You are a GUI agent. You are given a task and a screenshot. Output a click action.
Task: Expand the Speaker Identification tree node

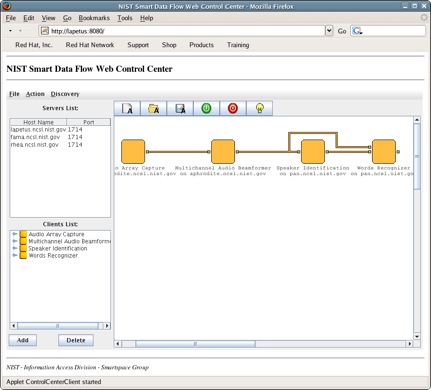pos(14,248)
